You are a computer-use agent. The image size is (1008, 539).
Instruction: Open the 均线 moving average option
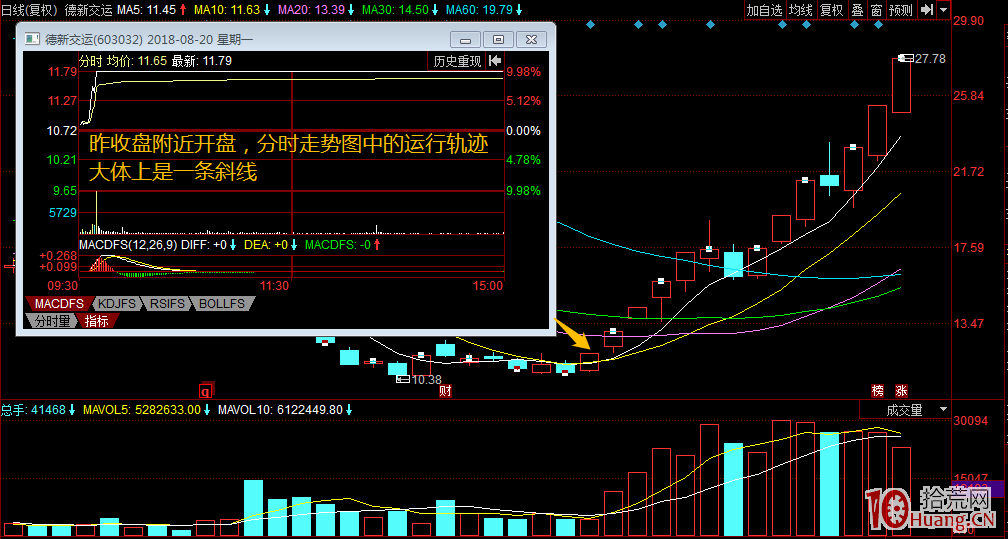800,10
